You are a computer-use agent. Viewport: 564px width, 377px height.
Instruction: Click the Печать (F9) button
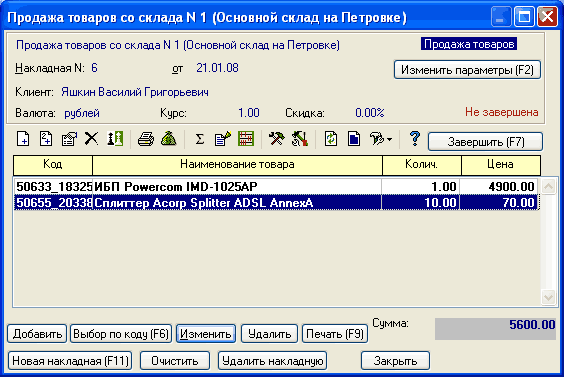click(335, 334)
